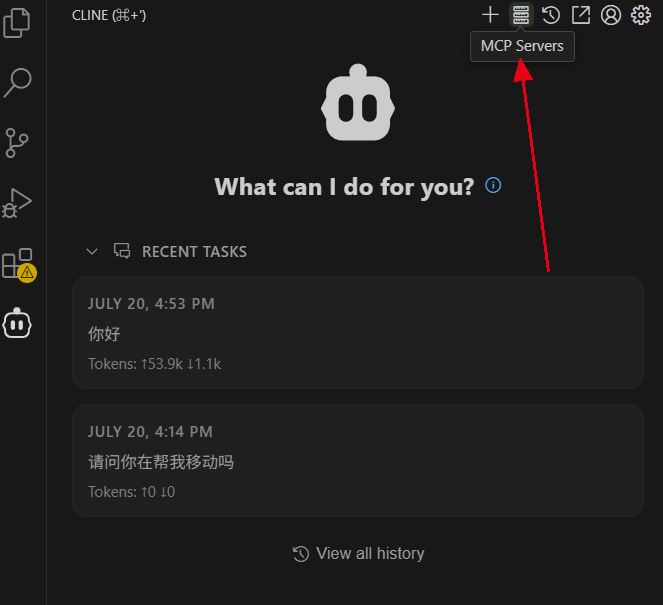Viewport: 663px width, 605px height.
Task: Open the Explorer files icon
Action: [16, 23]
